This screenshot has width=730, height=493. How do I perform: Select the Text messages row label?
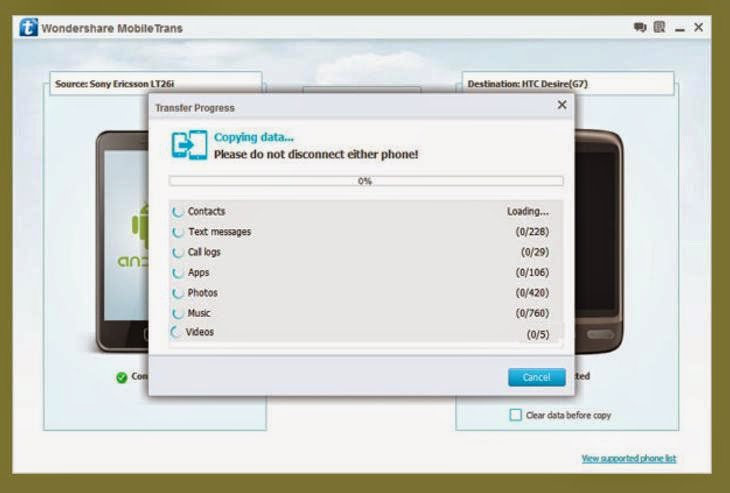click(219, 231)
